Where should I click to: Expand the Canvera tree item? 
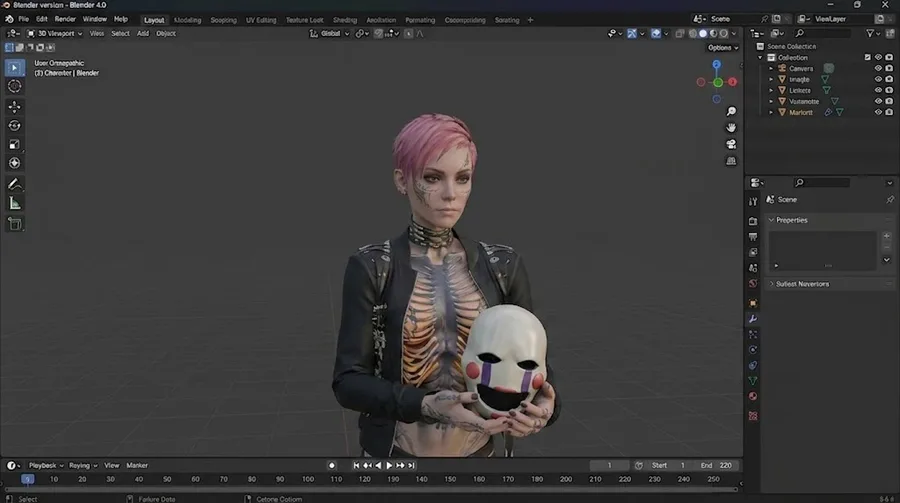(771, 68)
